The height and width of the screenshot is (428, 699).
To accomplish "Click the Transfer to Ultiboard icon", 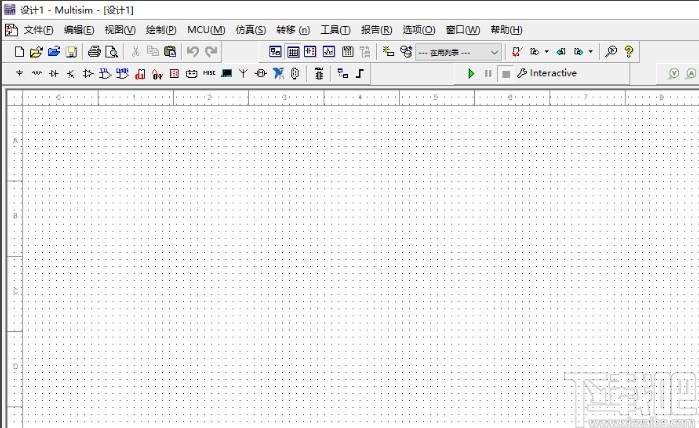I will click(x=535, y=52).
